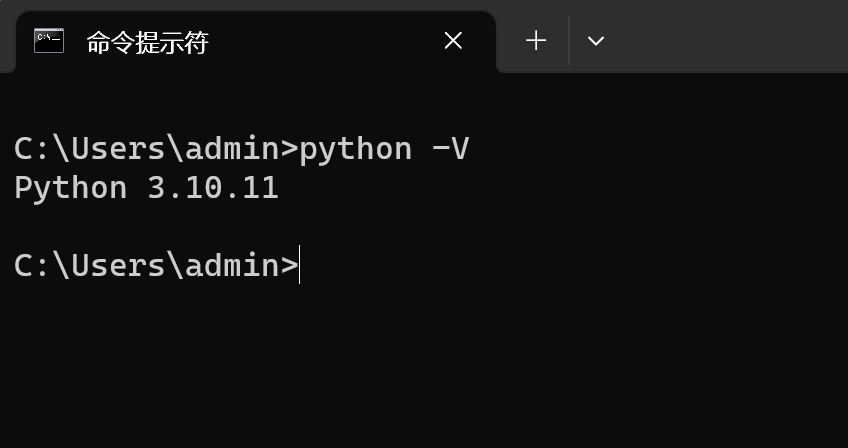Click C: drive letter in the last prompt
The width and height of the screenshot is (848, 448).
[26, 266]
